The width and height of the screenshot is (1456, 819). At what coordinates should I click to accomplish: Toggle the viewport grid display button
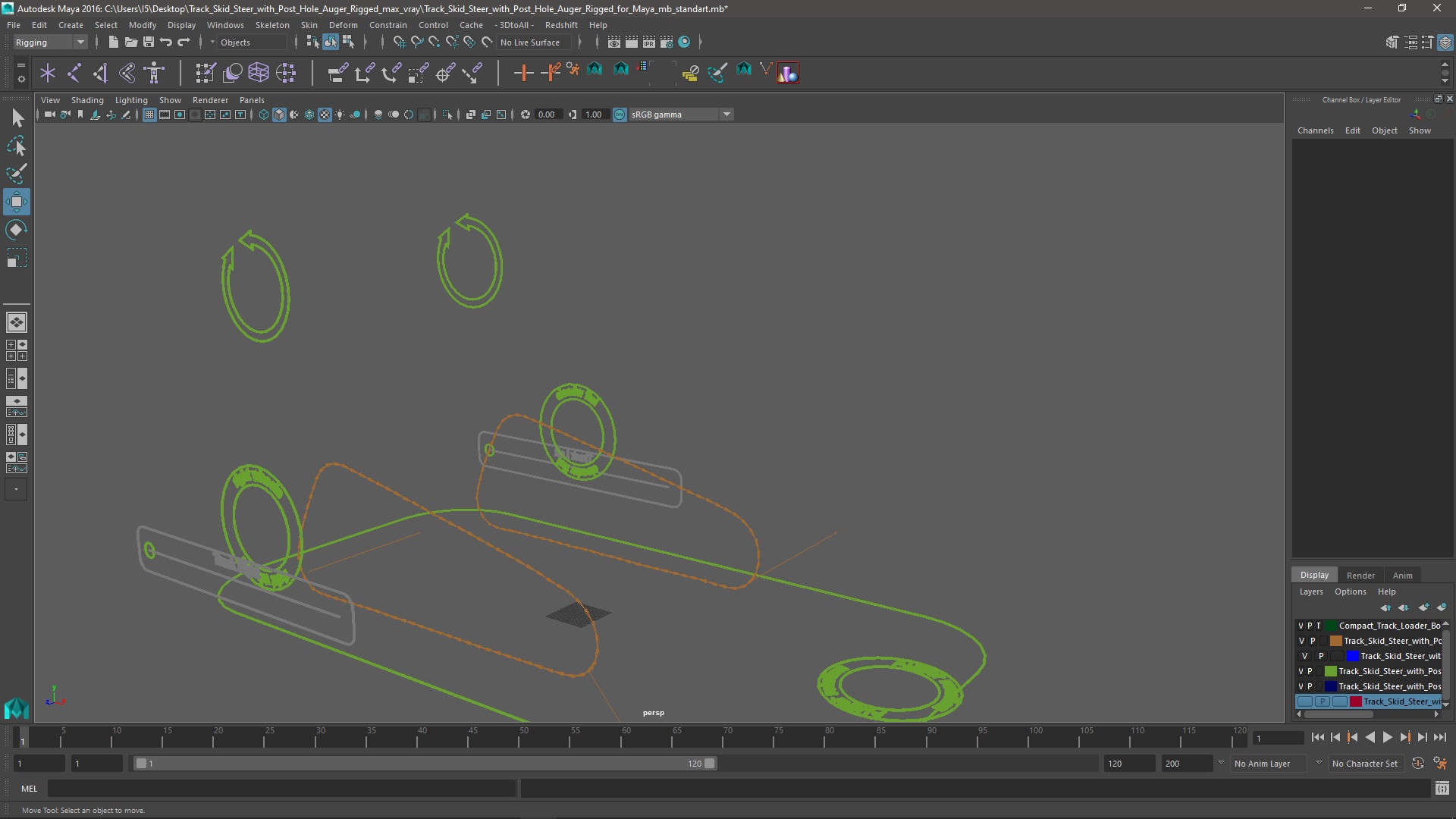coord(149,115)
